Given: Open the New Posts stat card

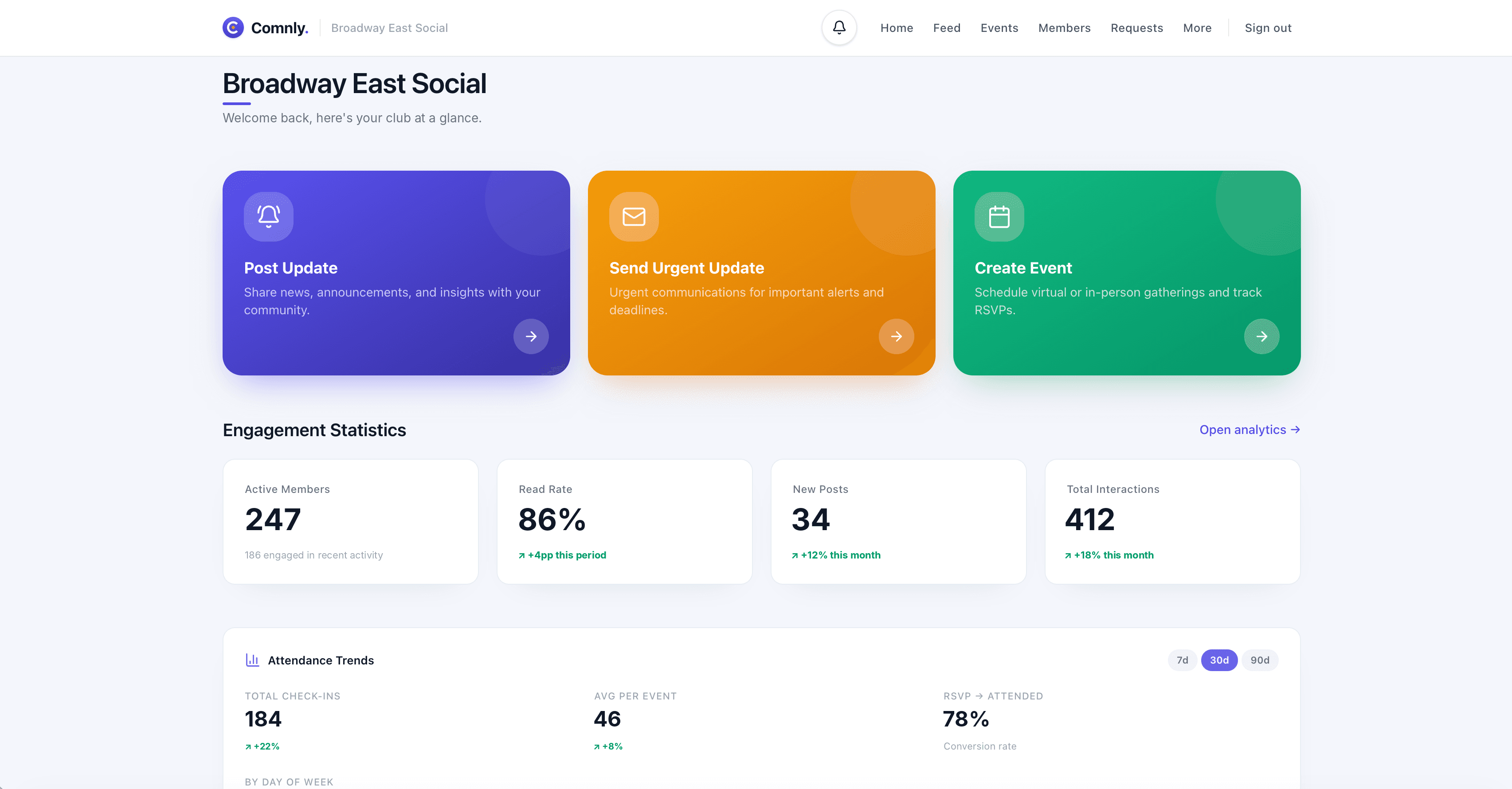Looking at the screenshot, I should [899, 522].
